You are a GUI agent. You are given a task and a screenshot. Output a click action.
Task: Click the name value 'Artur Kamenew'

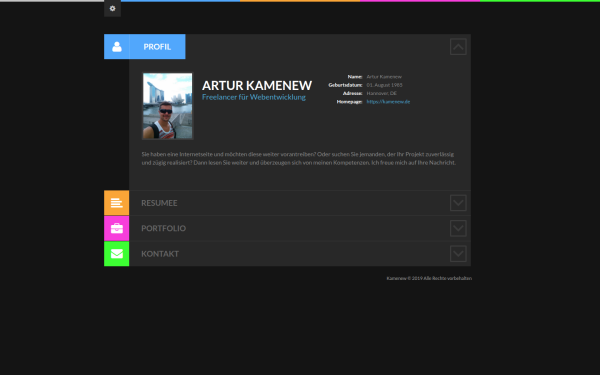coord(384,77)
